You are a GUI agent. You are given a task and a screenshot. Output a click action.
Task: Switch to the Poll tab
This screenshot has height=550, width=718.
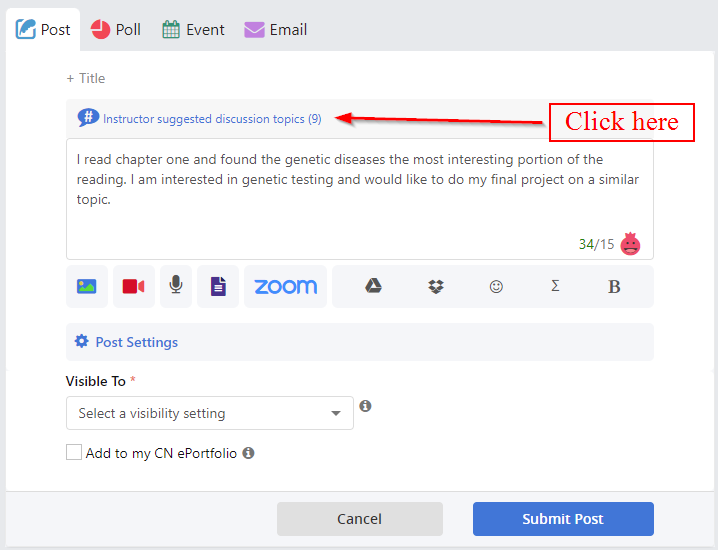click(115, 30)
